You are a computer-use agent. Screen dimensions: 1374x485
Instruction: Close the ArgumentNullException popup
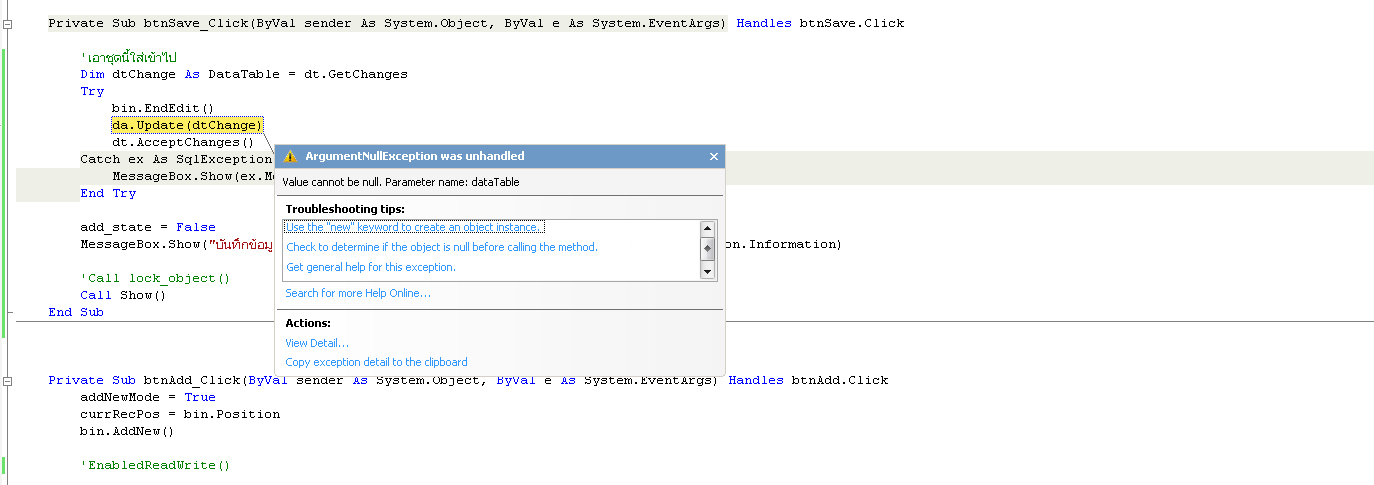click(714, 157)
